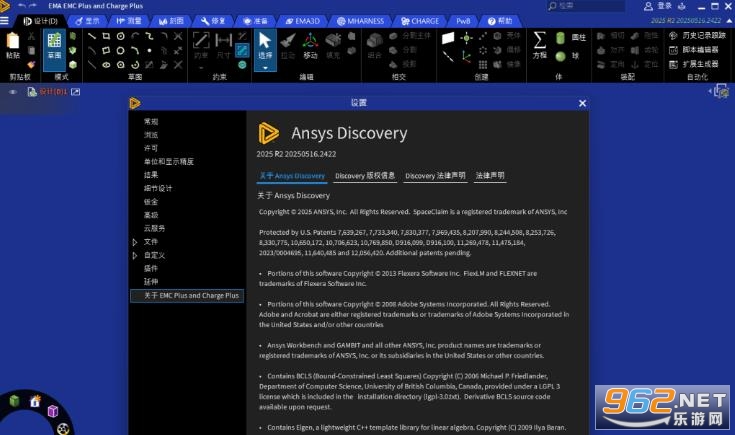Select 关于 EMC Plus and Charge Plus
Screen dimensions: 735x435
[187, 296]
